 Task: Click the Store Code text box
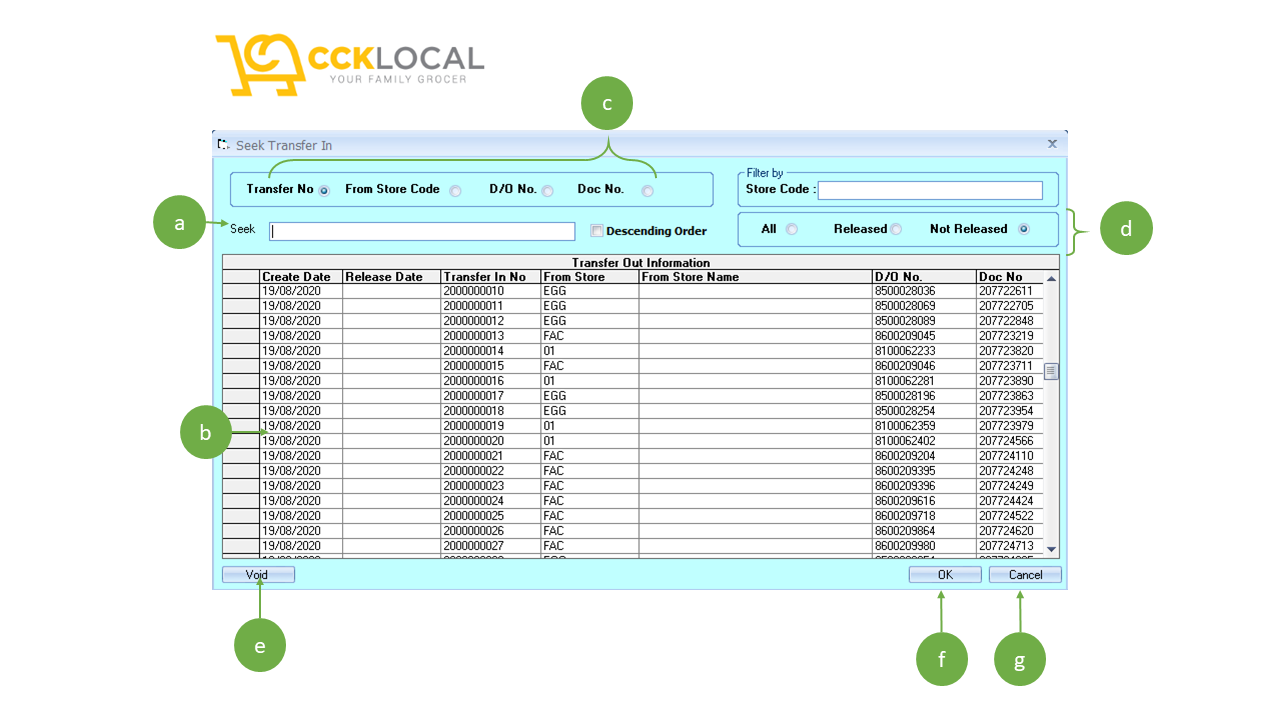coord(930,189)
